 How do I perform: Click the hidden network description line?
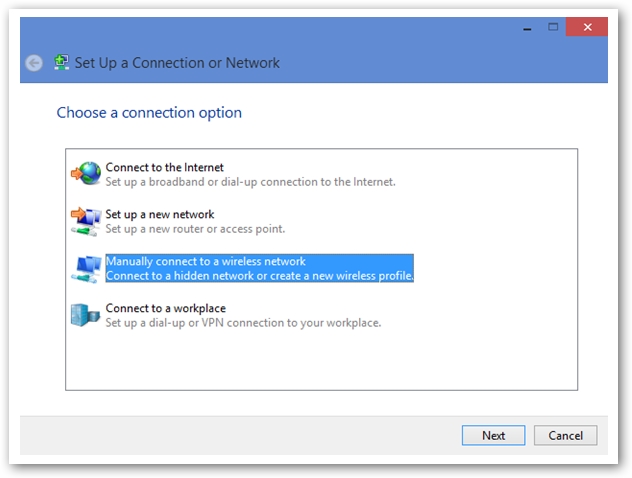pyautogui.click(x=260, y=276)
